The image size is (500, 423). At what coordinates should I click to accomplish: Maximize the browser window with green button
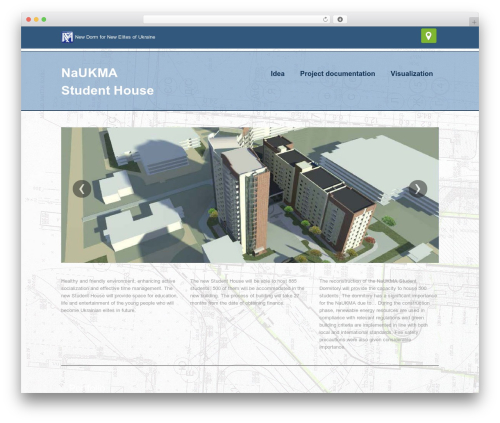click(x=44, y=19)
